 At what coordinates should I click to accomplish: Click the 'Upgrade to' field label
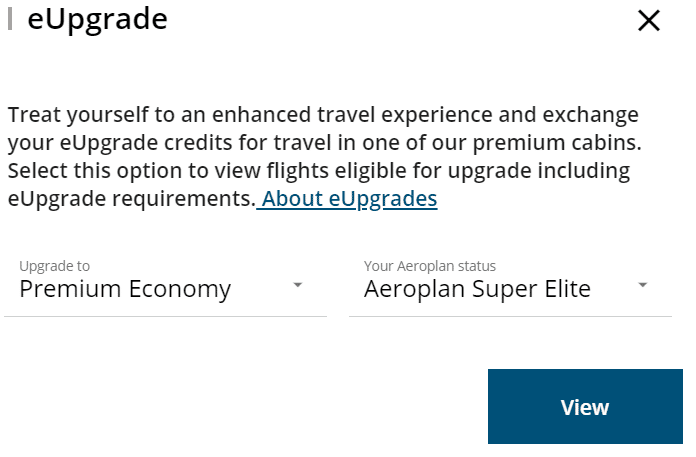(x=54, y=266)
